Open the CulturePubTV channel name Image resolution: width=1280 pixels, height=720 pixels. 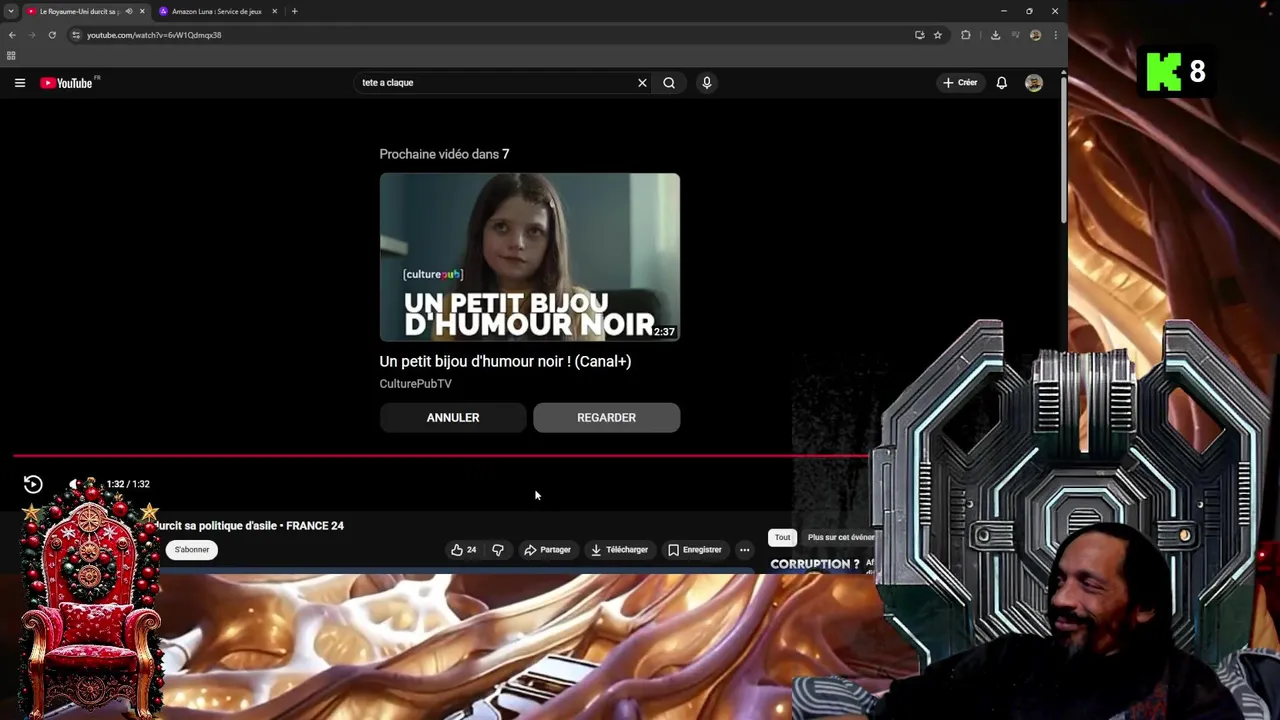415,384
